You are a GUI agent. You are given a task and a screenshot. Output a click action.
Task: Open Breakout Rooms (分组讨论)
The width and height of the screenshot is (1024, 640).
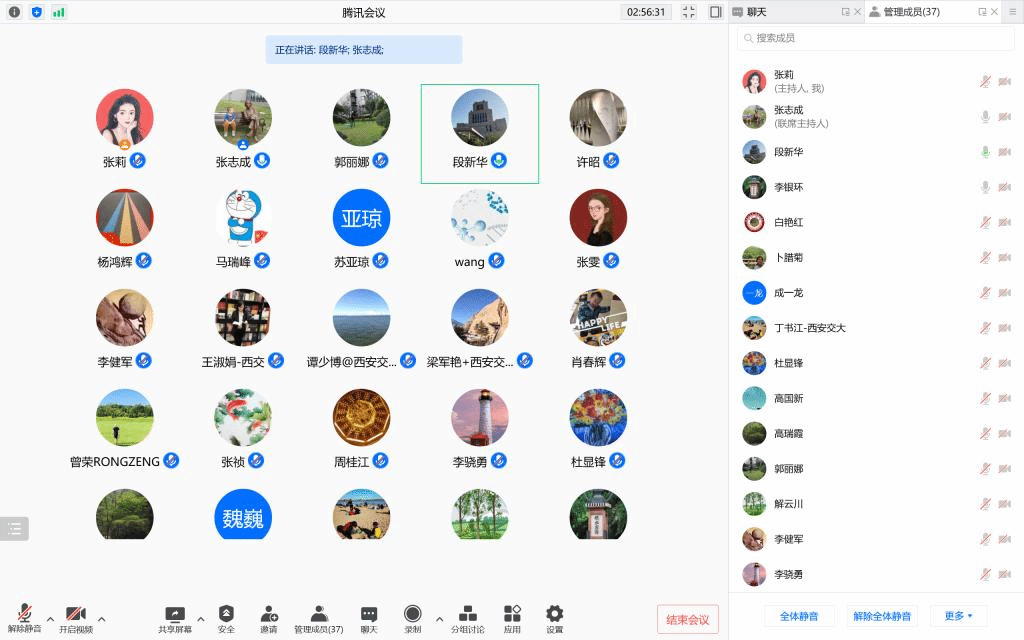(x=467, y=615)
